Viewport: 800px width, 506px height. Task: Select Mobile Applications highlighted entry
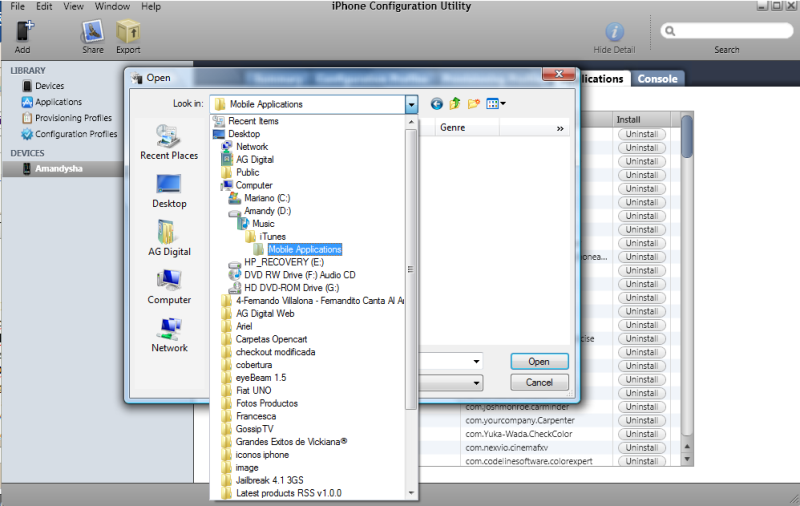[305, 249]
